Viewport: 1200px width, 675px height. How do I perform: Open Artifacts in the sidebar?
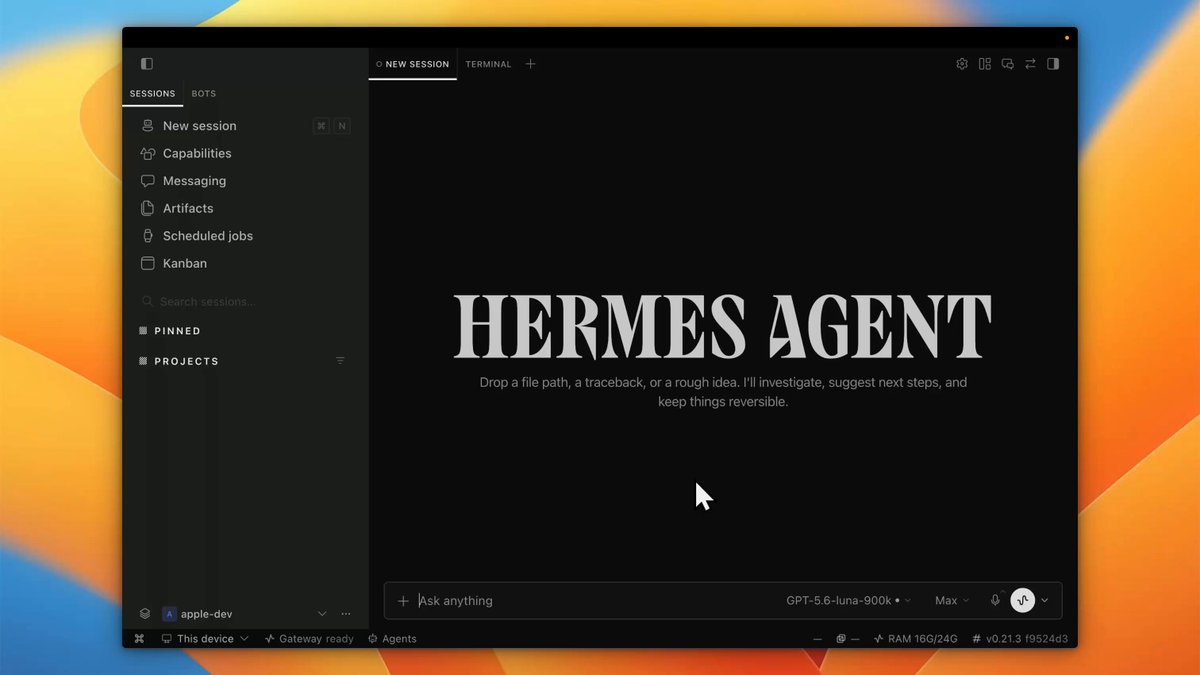pos(245,208)
